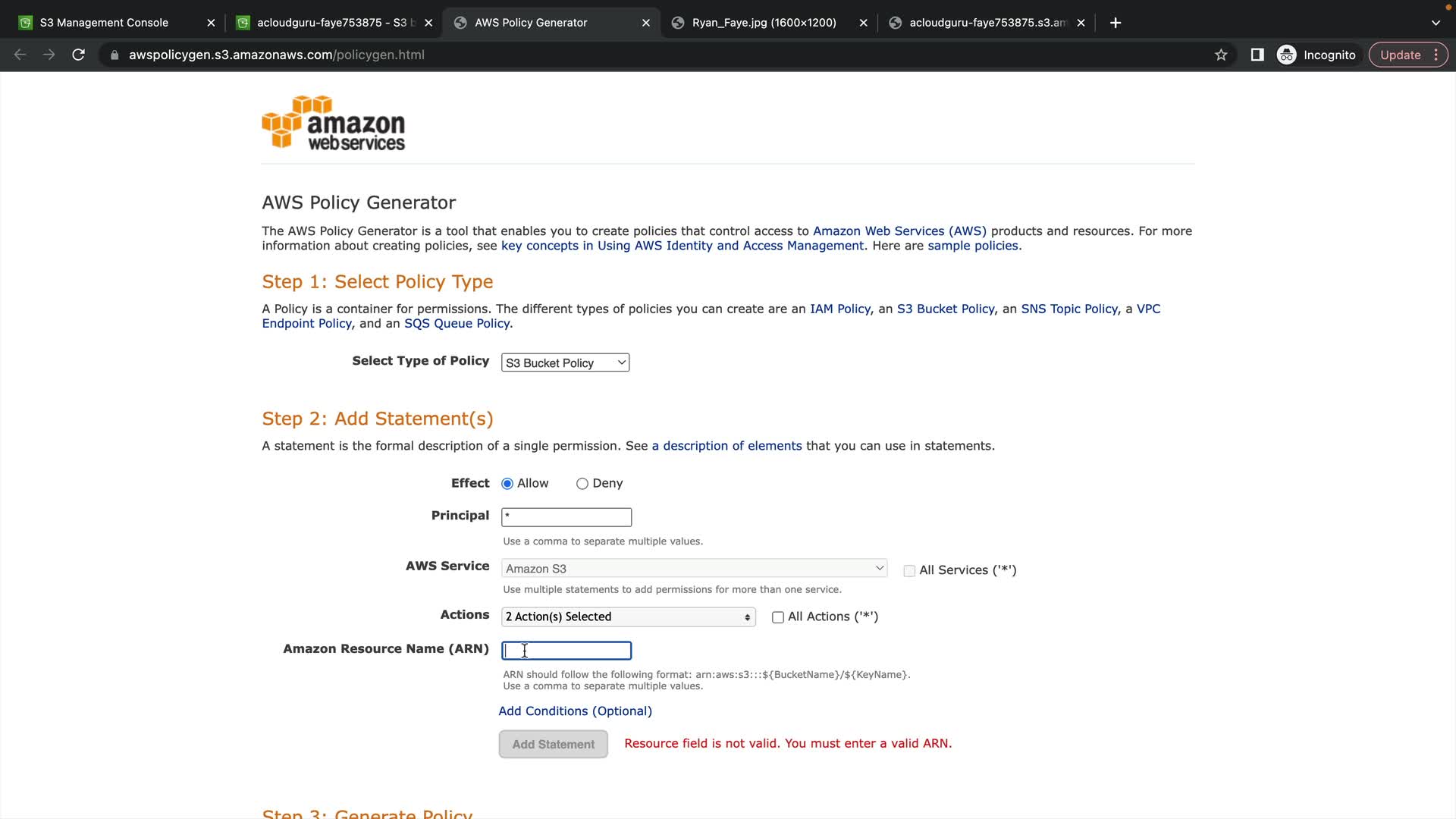Click into the Amazon Resource Name field
The width and height of the screenshot is (1456, 819).
coord(566,651)
